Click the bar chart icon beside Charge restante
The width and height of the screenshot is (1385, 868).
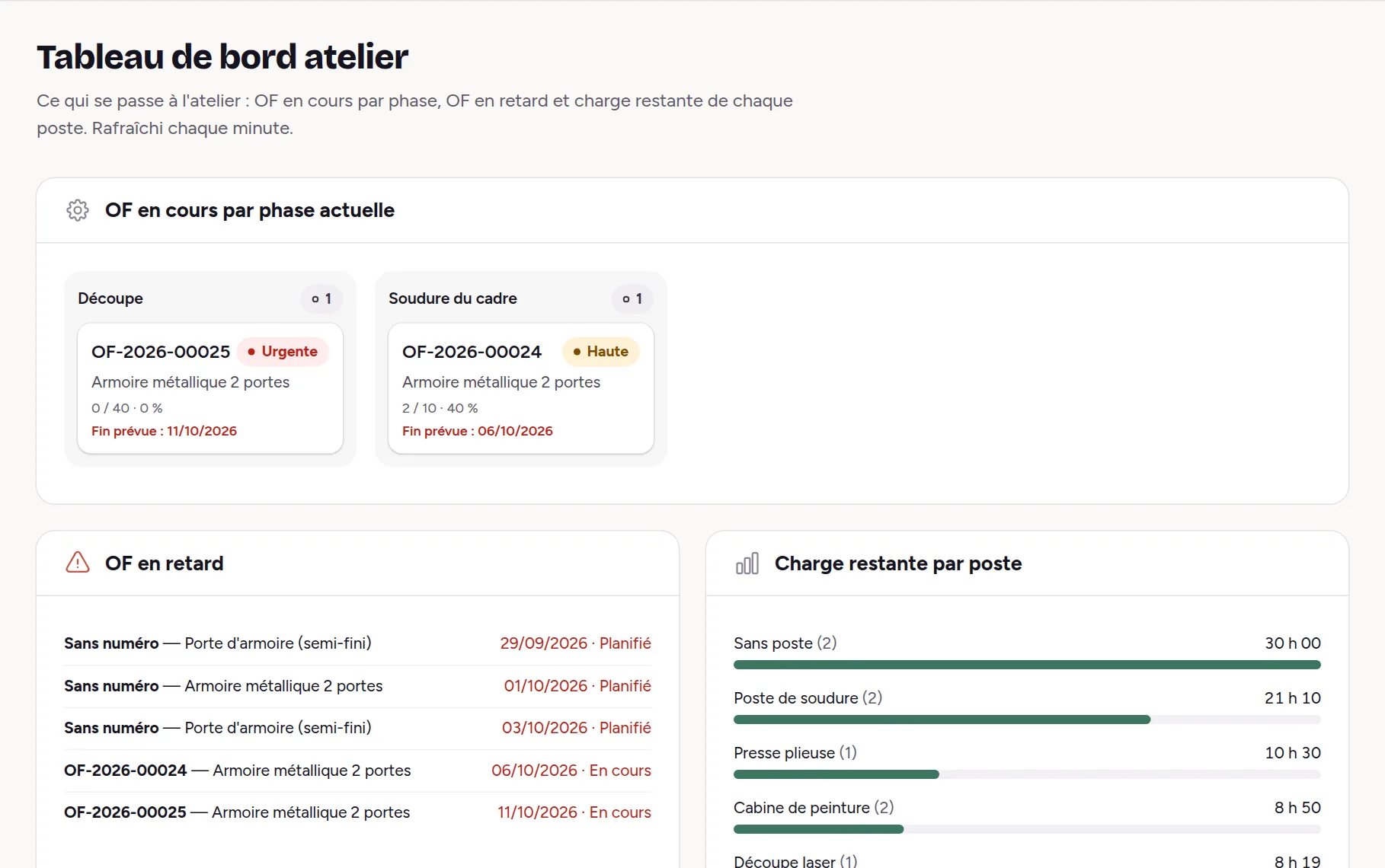747,563
